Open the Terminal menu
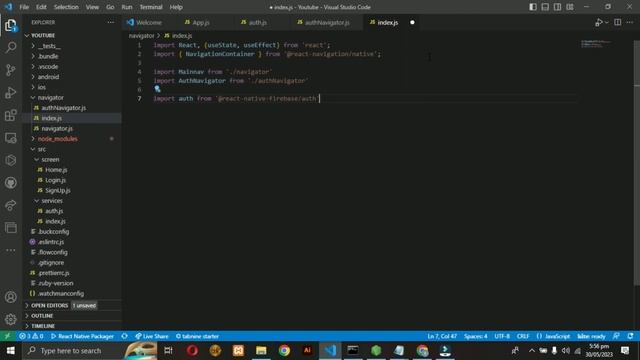 coord(151,7)
